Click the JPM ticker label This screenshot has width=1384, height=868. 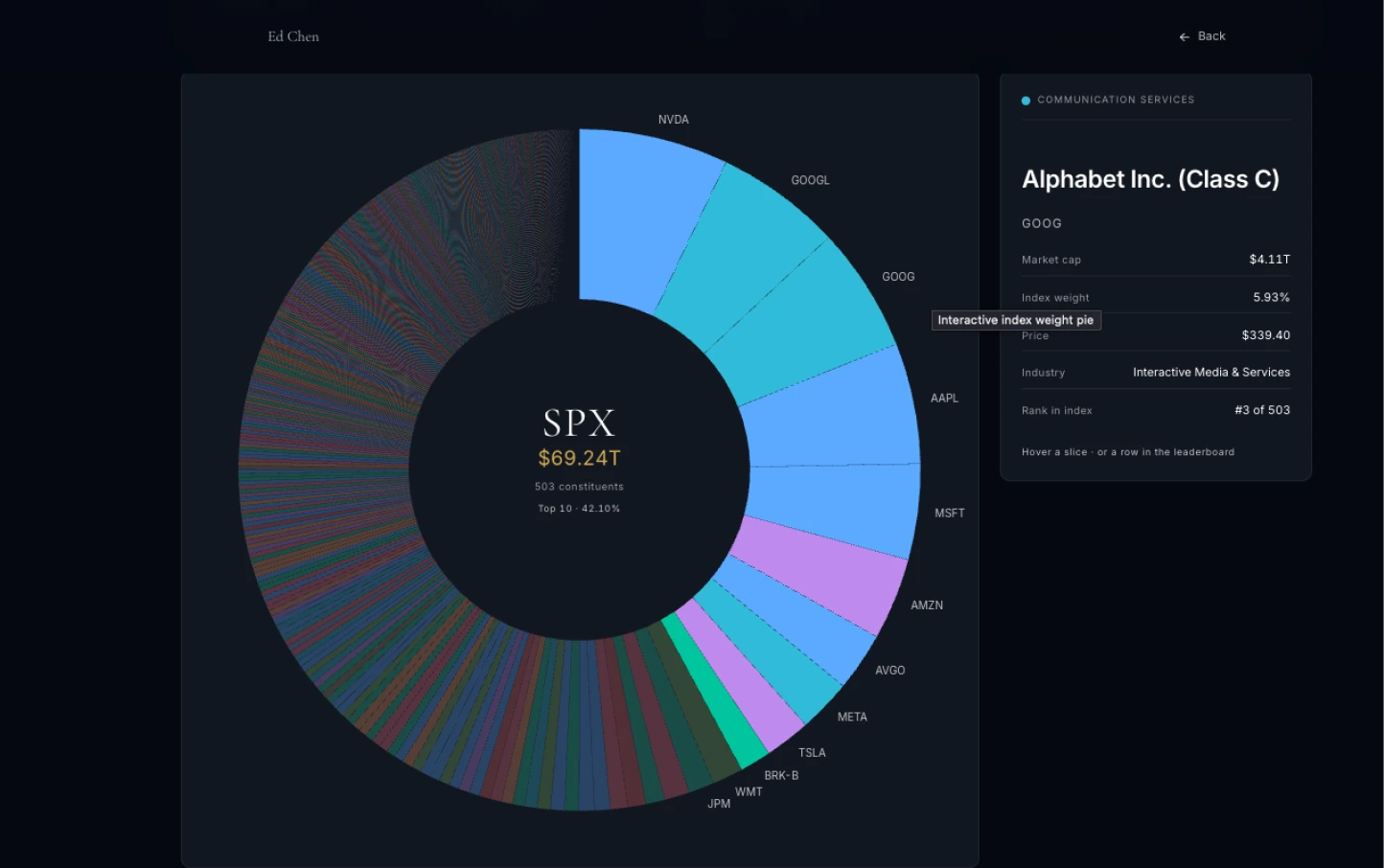click(719, 804)
